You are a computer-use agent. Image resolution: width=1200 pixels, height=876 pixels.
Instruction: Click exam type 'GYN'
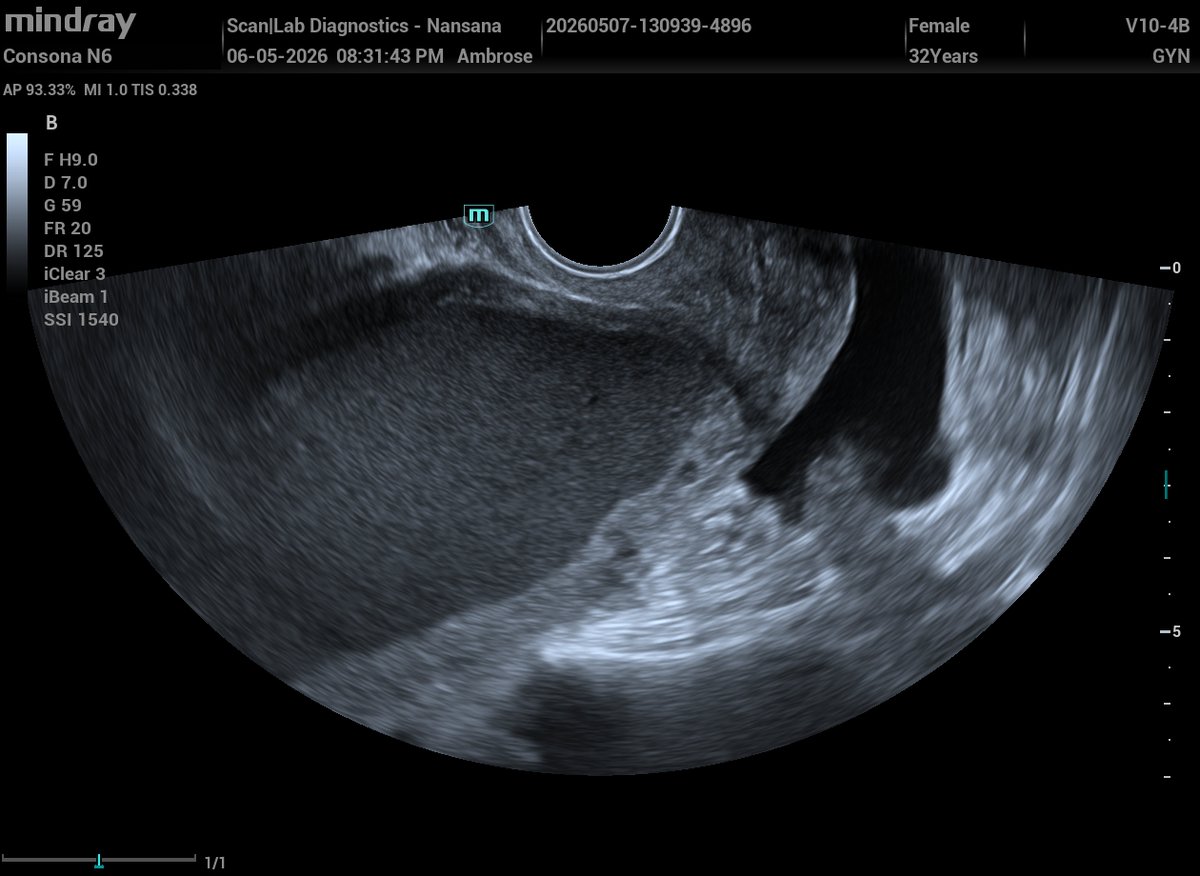point(1173,56)
